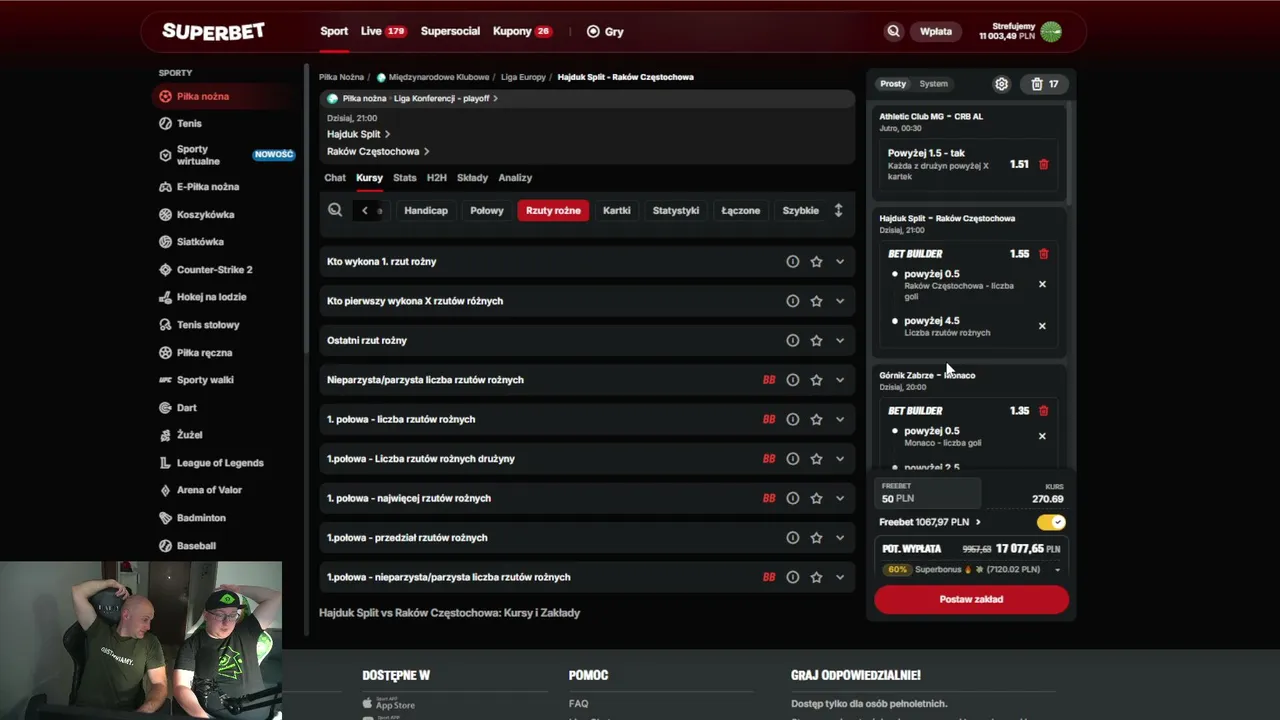
Task: Expand the Superbonus details arrow
Action: [1057, 570]
